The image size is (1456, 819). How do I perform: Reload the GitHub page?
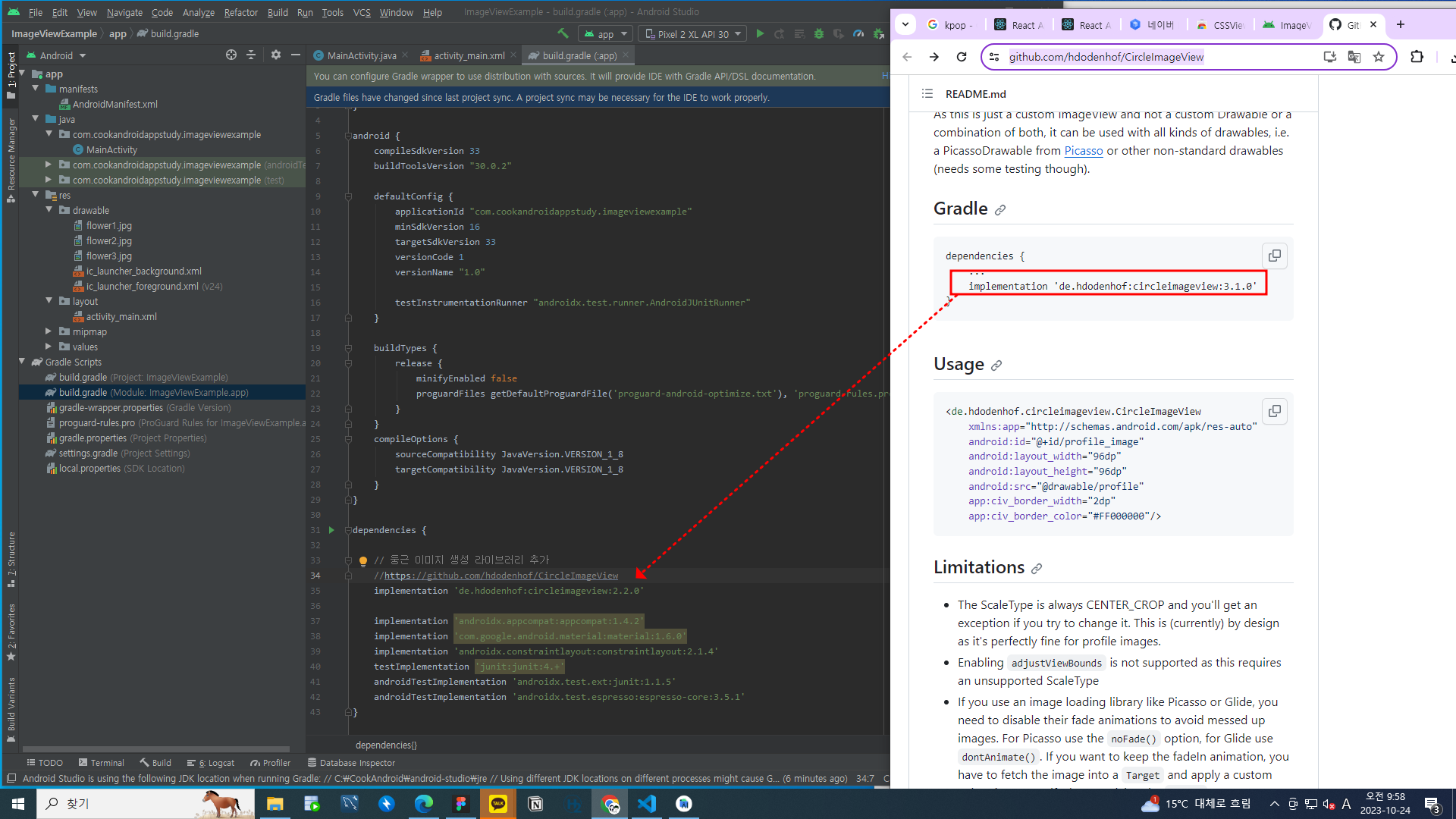pyautogui.click(x=962, y=57)
